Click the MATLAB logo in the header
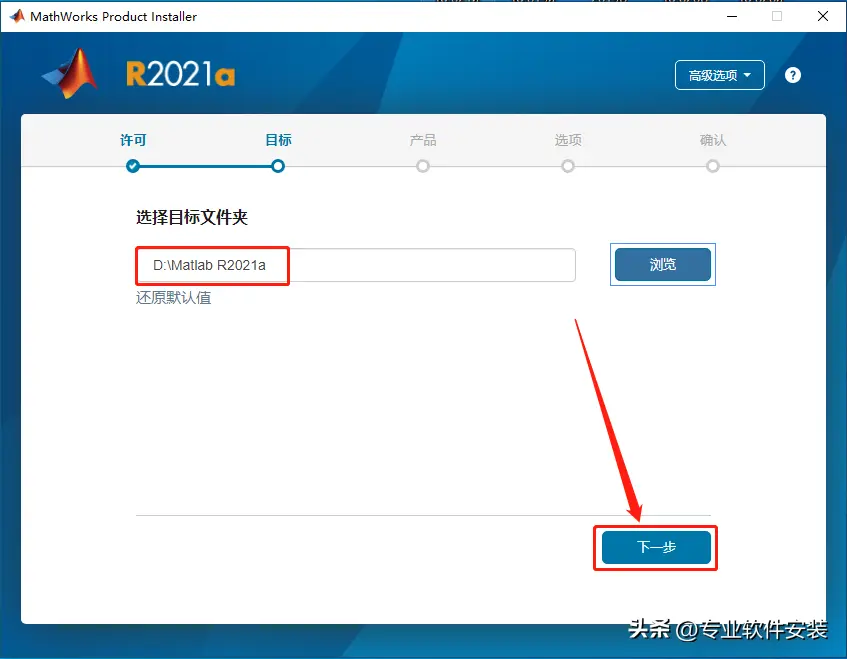Screen dimensions: 847x659 70,73
